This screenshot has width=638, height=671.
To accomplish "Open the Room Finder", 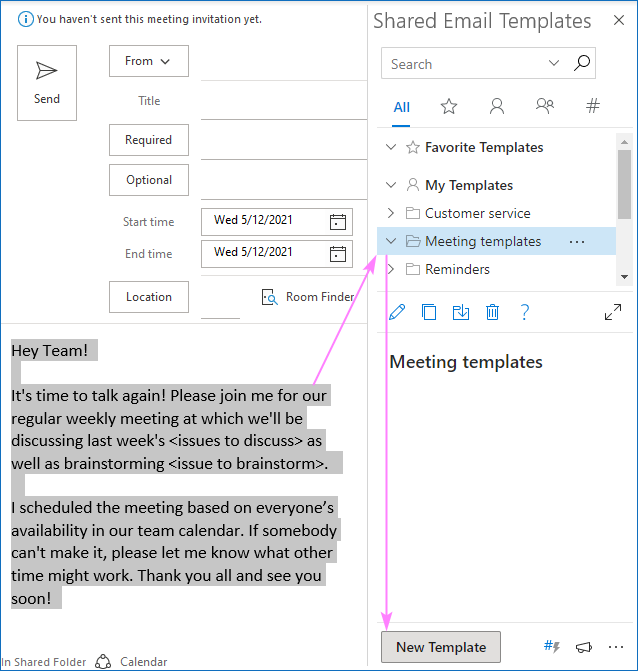I will point(308,297).
